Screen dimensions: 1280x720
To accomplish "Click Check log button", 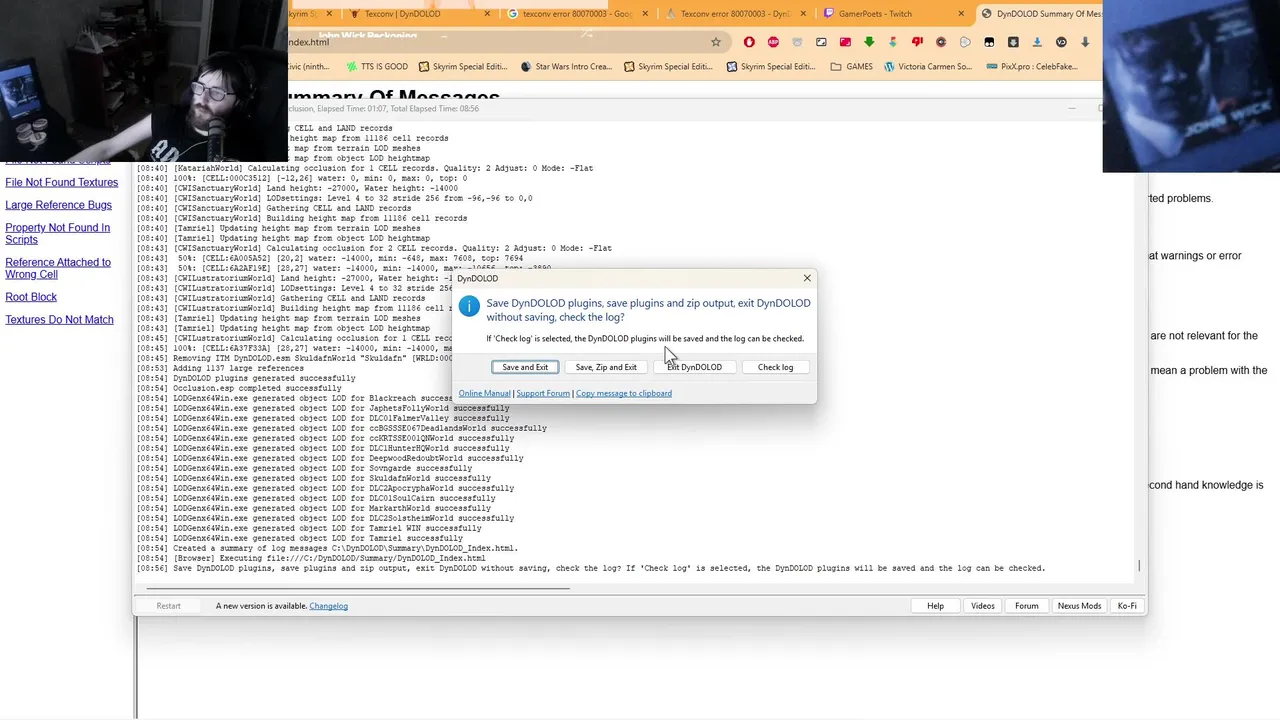I will pyautogui.click(x=775, y=367).
